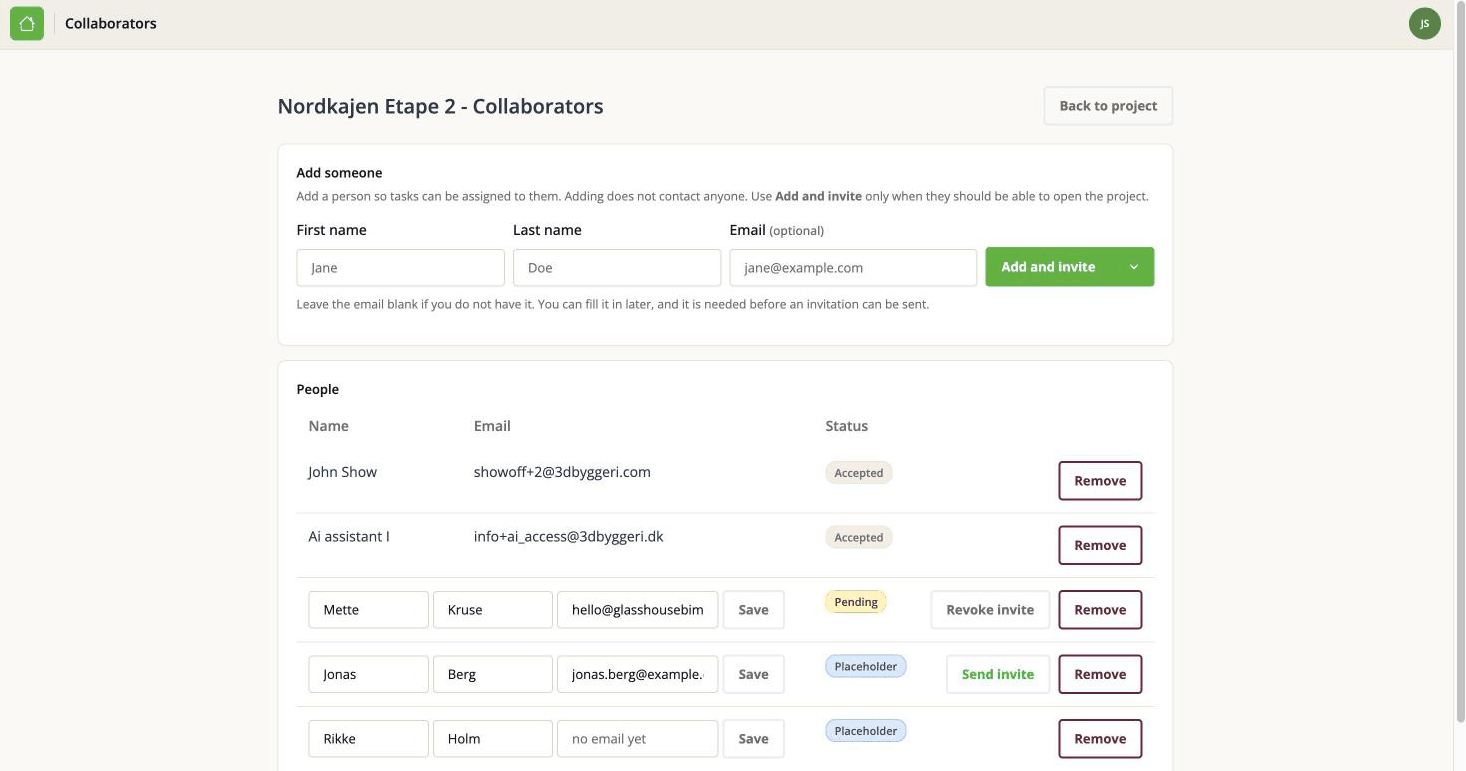Edit the first name field containing Jonas
The height and width of the screenshot is (771, 1466).
pos(369,674)
